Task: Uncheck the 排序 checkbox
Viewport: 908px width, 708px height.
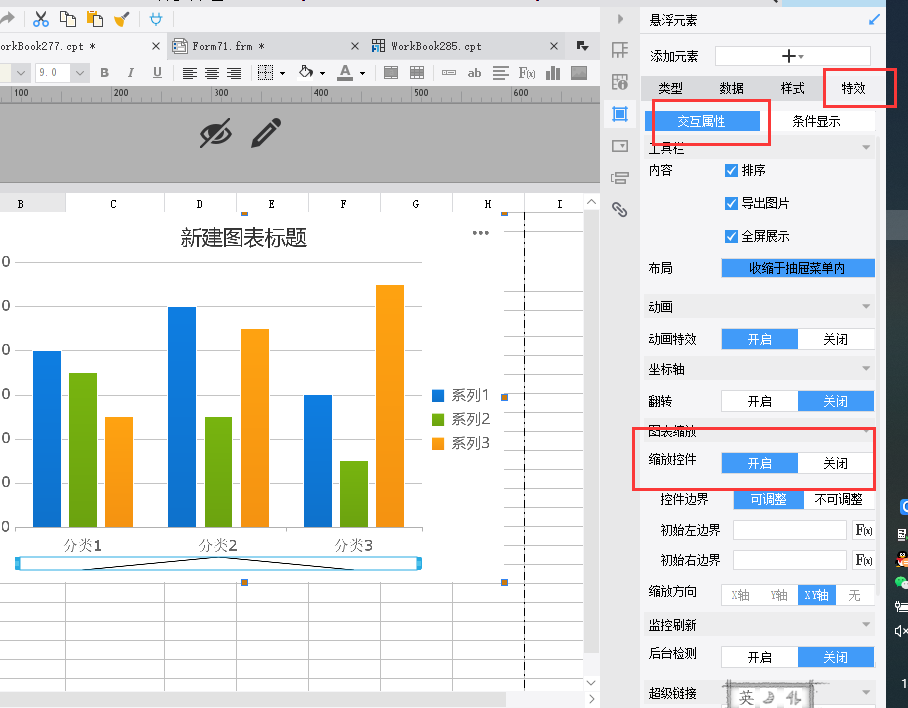Action: (731, 171)
